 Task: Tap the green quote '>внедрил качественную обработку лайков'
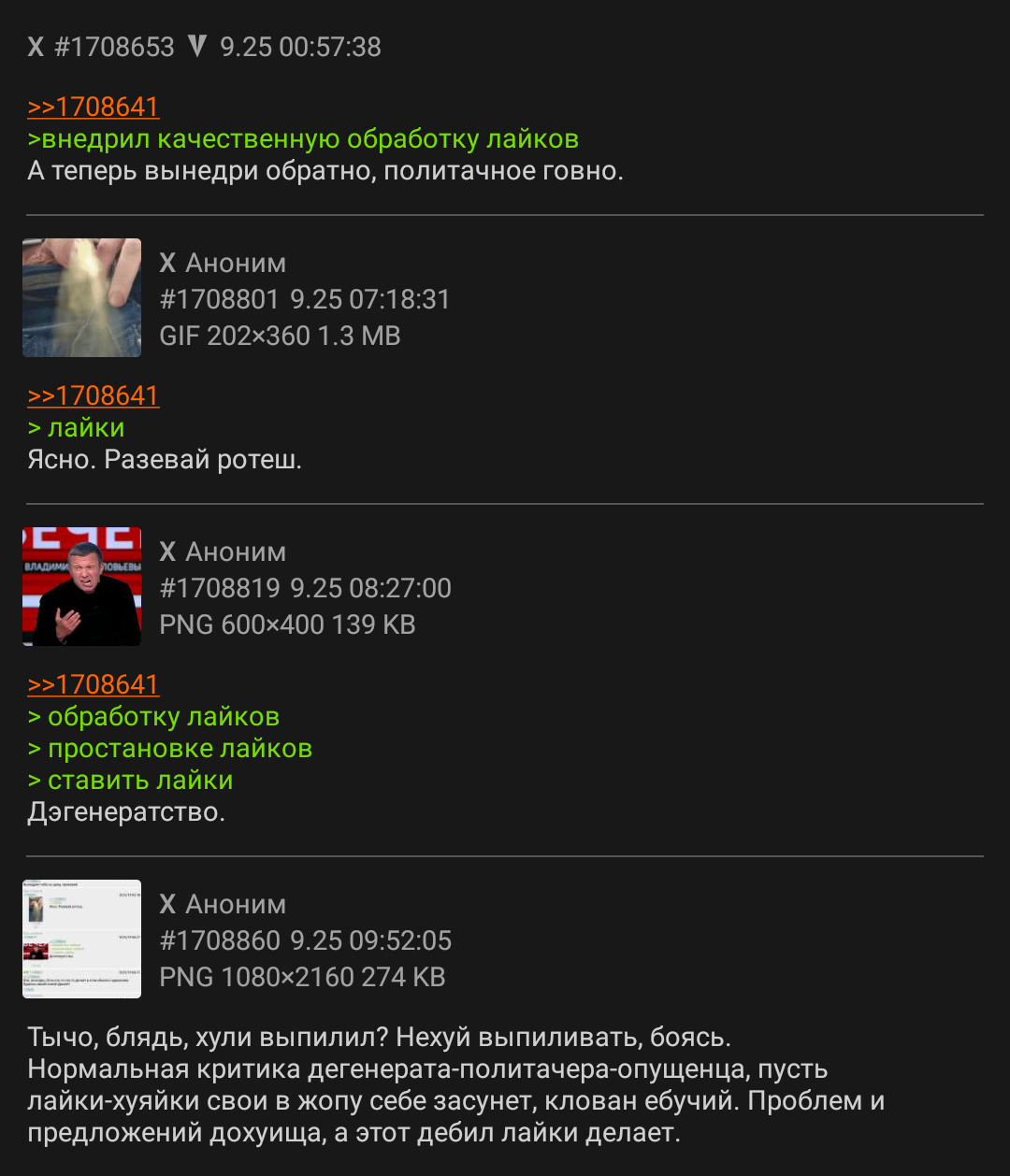tap(303, 139)
